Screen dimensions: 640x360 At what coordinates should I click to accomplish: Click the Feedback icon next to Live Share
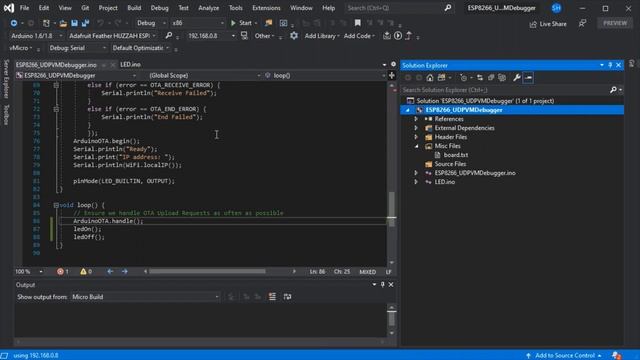[582, 24]
